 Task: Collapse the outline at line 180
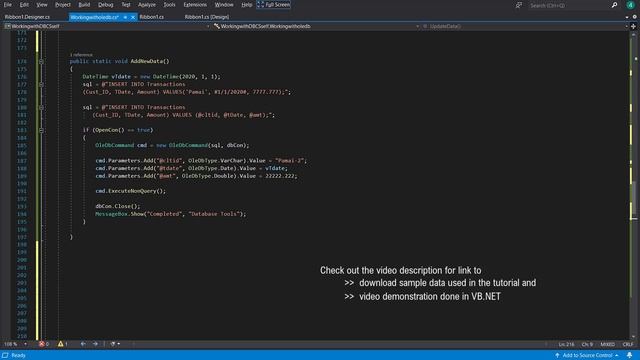[41, 108]
